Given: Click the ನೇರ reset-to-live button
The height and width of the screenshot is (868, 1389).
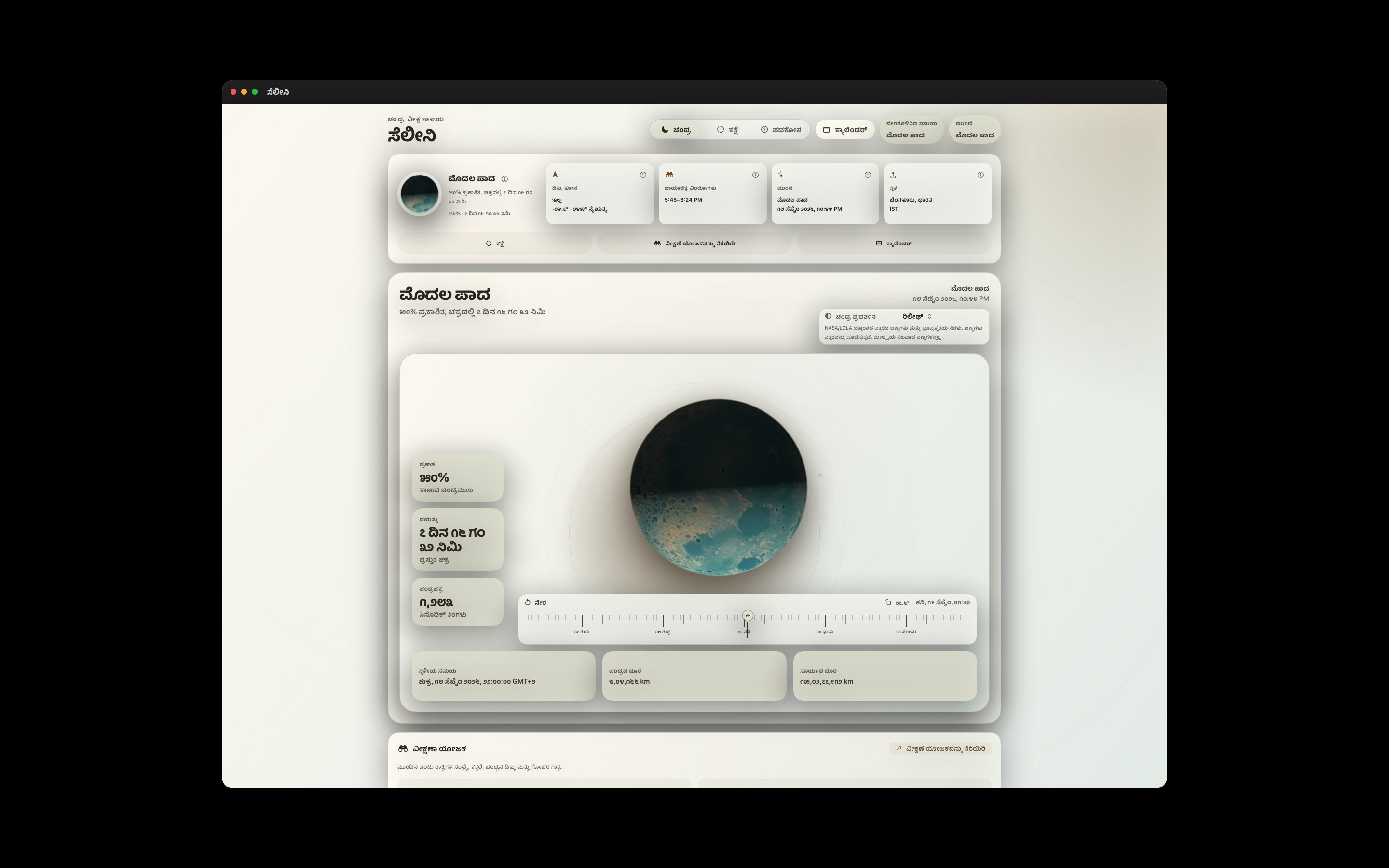Looking at the screenshot, I should (x=535, y=602).
